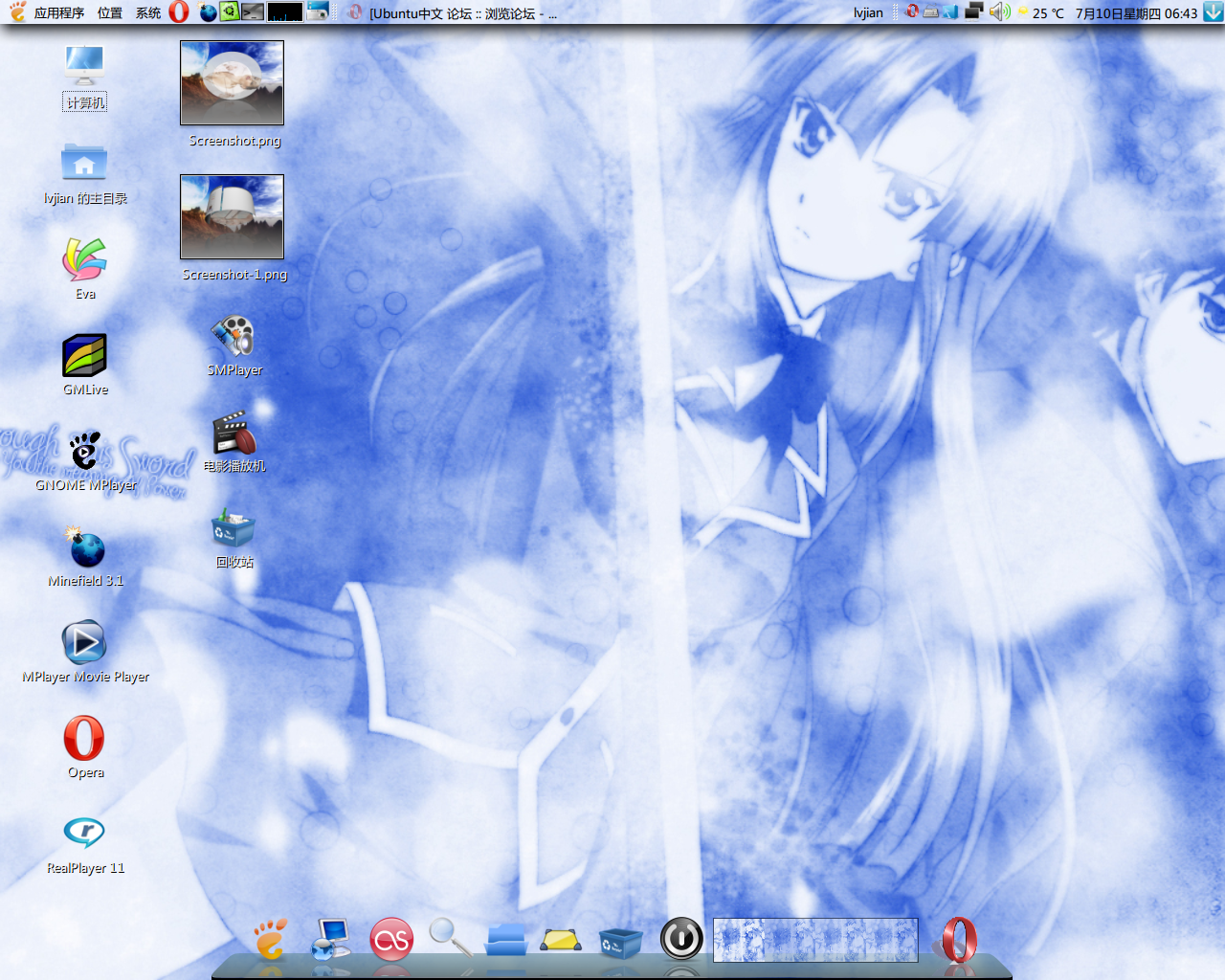This screenshot has width=1225, height=980.
Task: Click Opera launcher in top panel
Action: tap(179, 11)
